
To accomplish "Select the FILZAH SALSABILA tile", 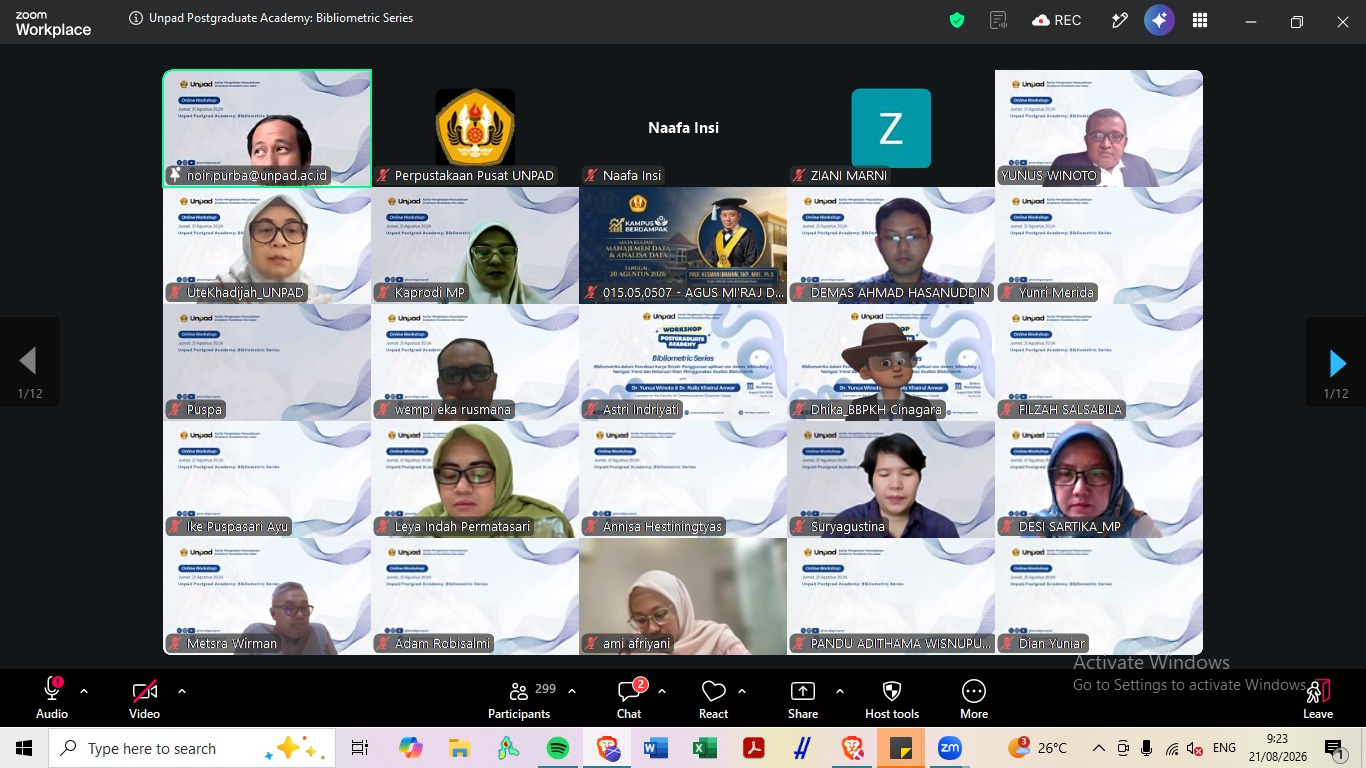I will click(x=1099, y=363).
